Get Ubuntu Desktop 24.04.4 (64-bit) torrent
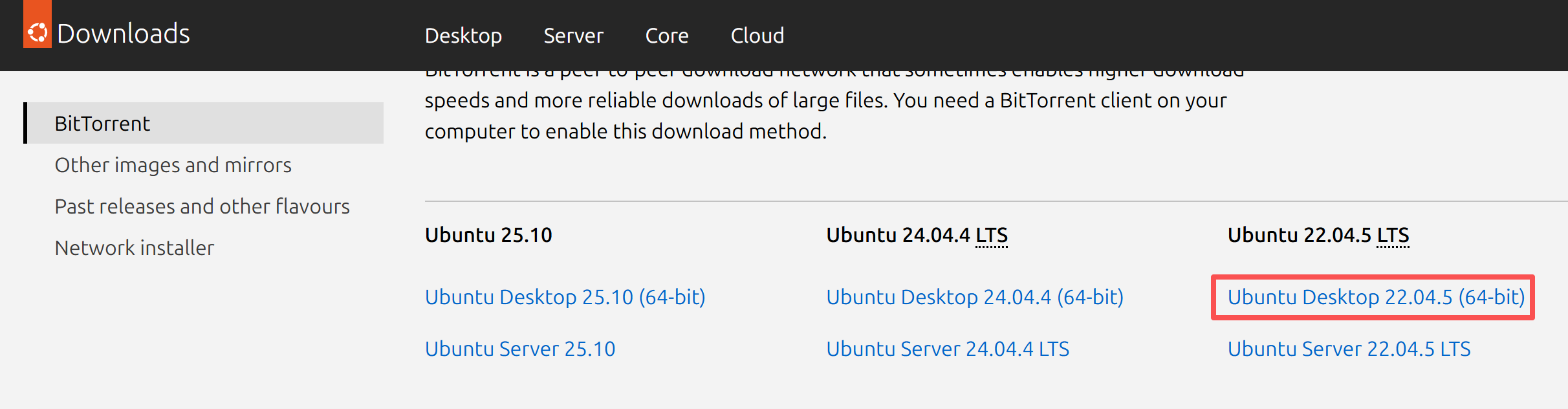The width and height of the screenshot is (1568, 409). coord(975,297)
